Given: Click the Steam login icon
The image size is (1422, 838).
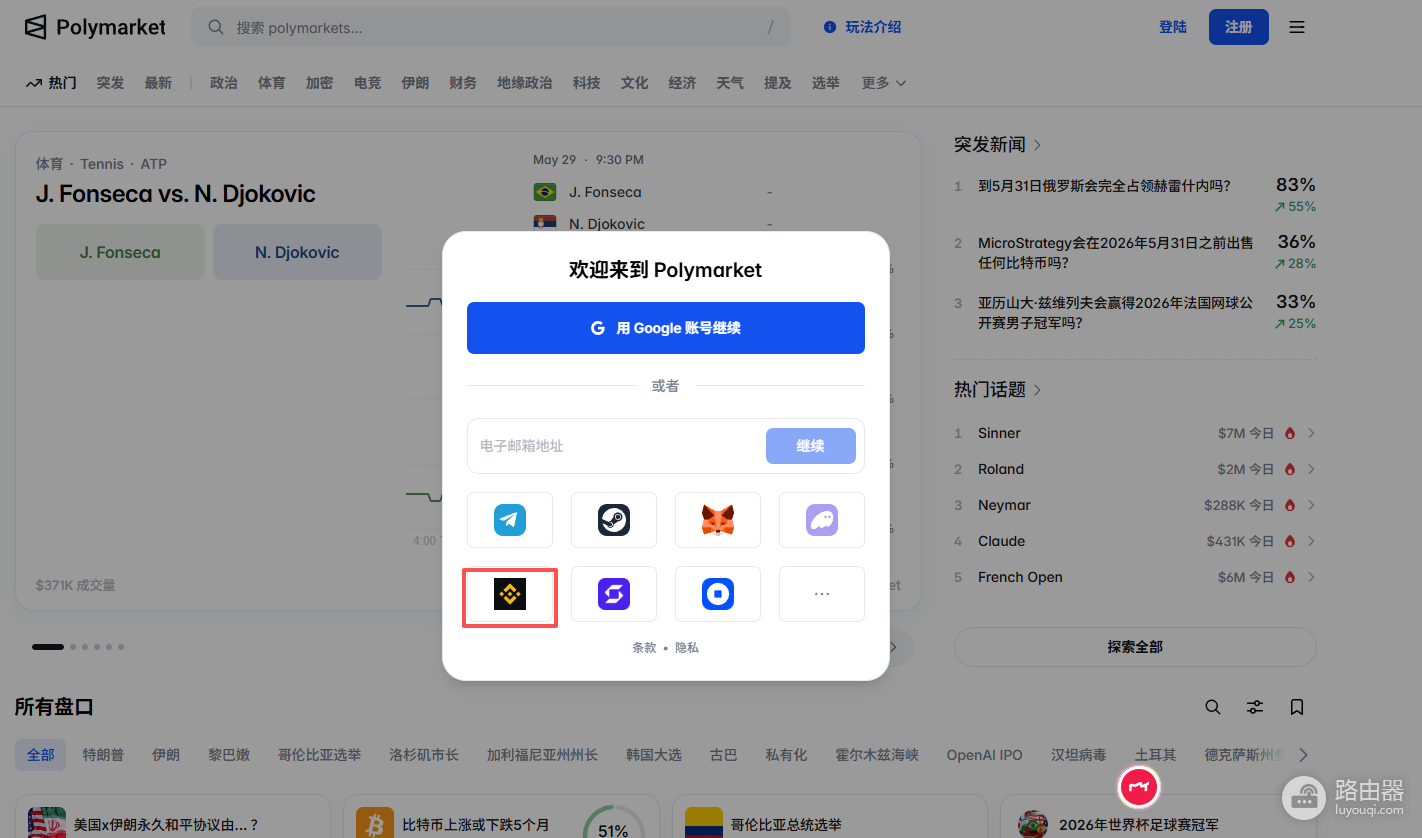Looking at the screenshot, I should click(614, 520).
